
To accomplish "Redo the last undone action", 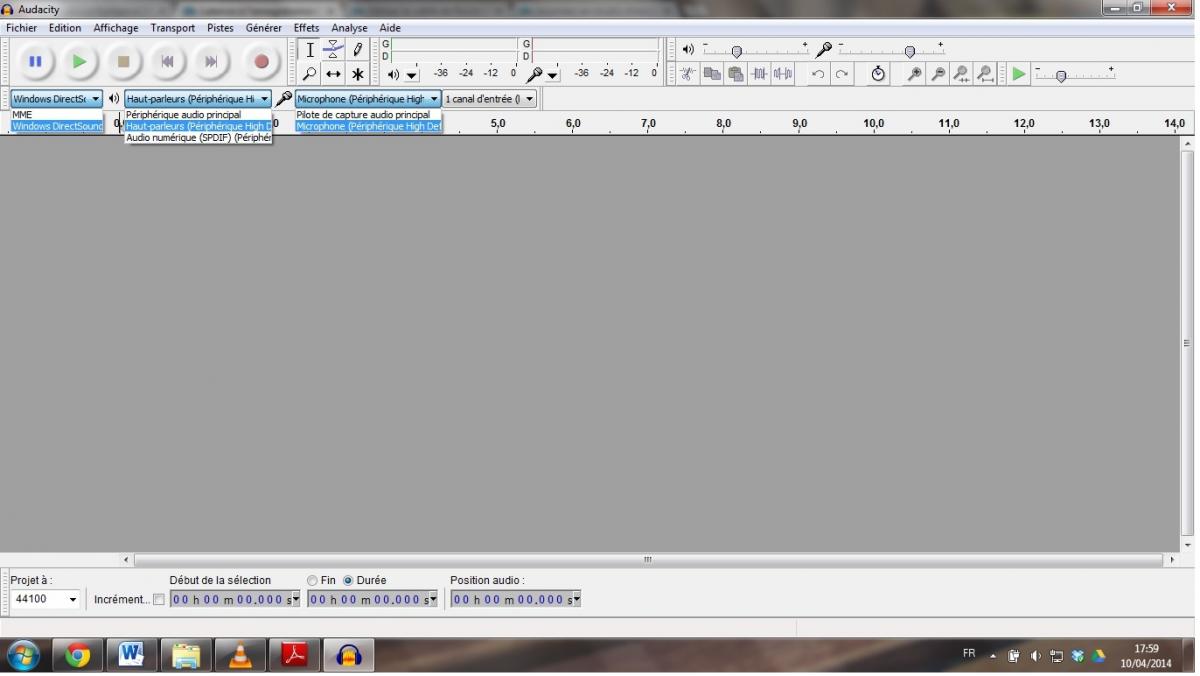I will (x=842, y=74).
